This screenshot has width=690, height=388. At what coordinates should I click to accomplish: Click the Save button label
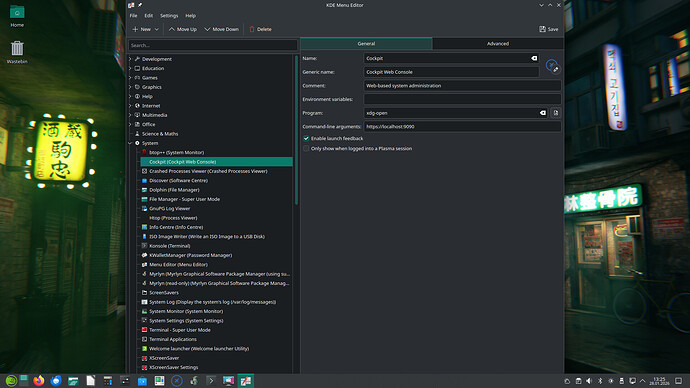tap(553, 29)
